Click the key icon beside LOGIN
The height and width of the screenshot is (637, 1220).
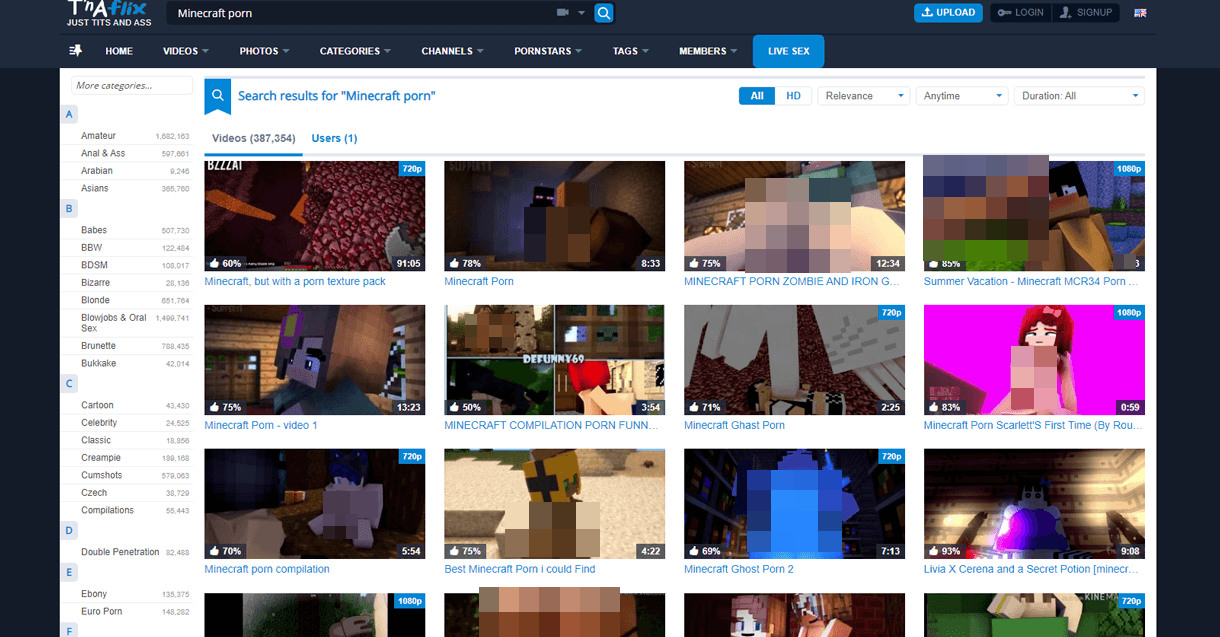click(x=1004, y=13)
